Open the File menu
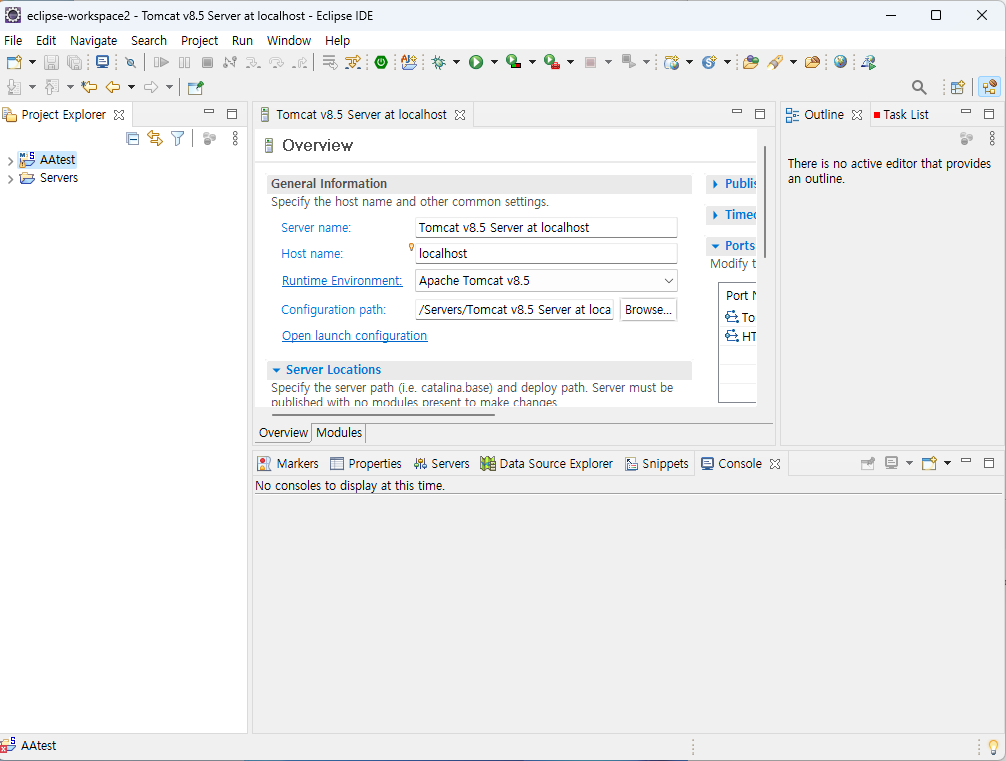Screen dimensions: 1006x761 [x=13, y=40]
